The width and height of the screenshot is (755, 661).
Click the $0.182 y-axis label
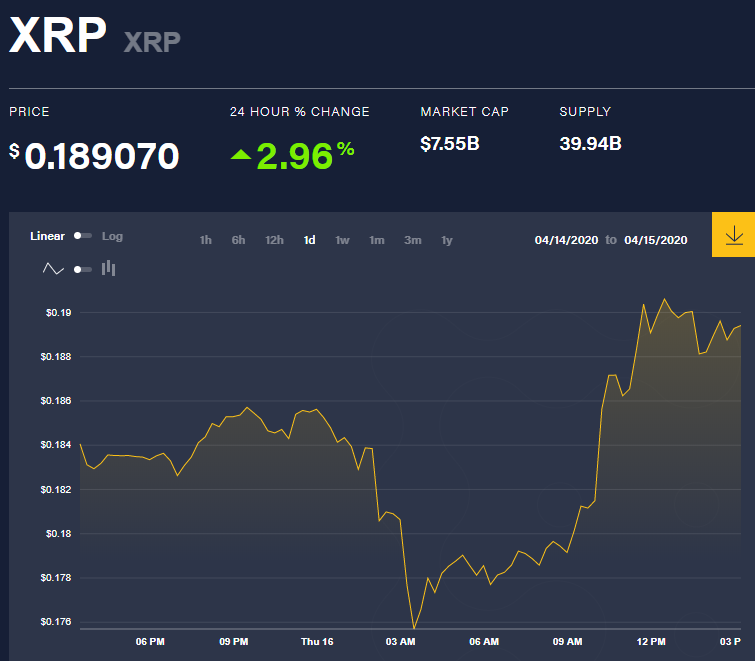coord(56,490)
